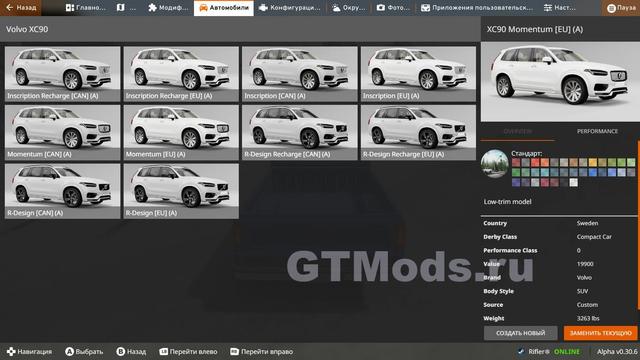The width and height of the screenshot is (640, 360).
Task: Go back with the Назад arrow button
Action: 20,7
